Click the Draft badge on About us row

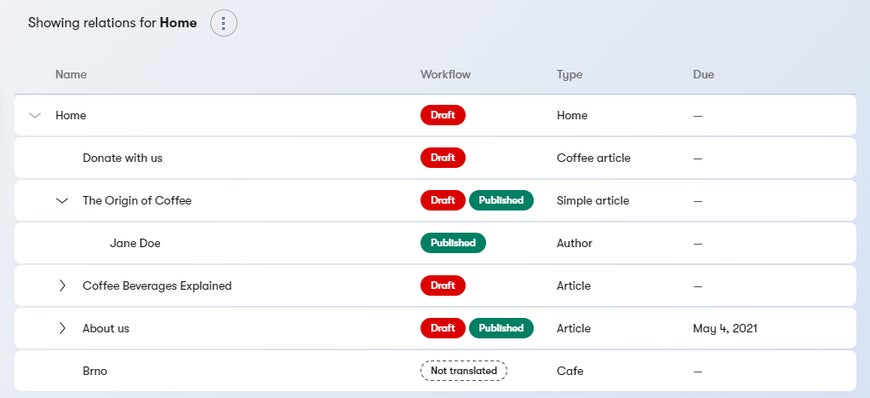click(443, 328)
